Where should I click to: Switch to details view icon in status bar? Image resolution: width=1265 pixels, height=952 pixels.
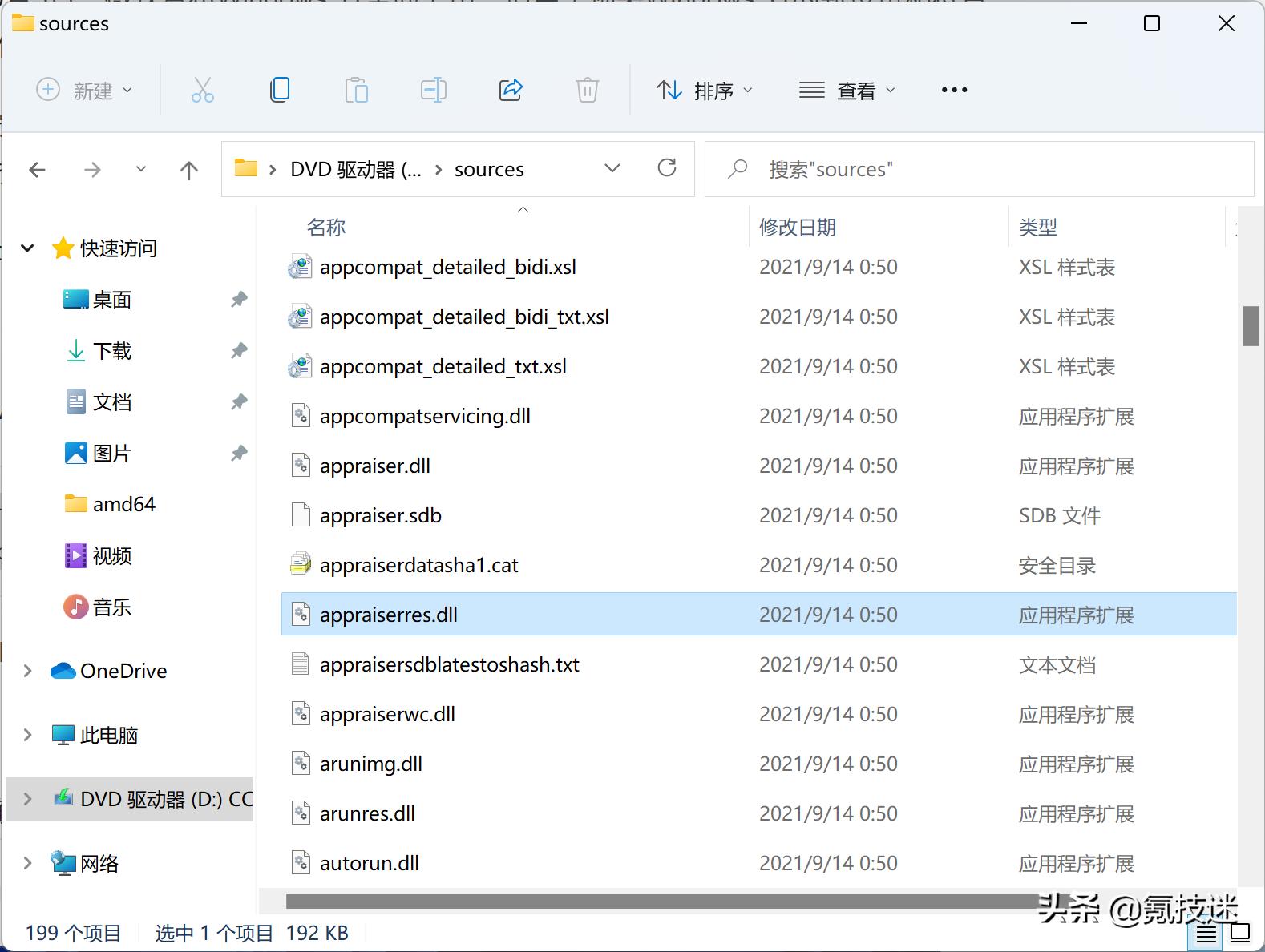click(x=1206, y=934)
